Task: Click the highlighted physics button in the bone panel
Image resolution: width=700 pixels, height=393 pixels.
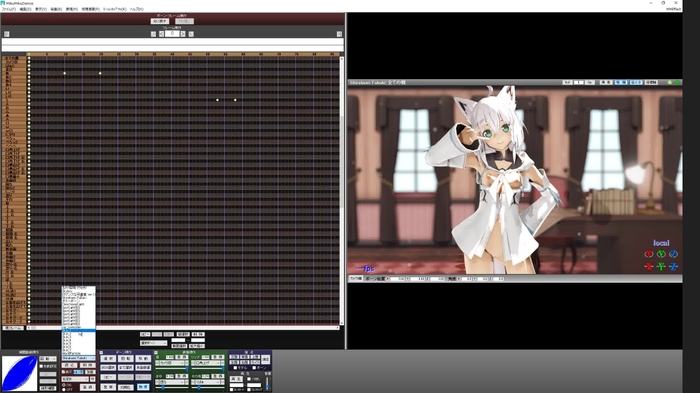Action: click(x=143, y=387)
